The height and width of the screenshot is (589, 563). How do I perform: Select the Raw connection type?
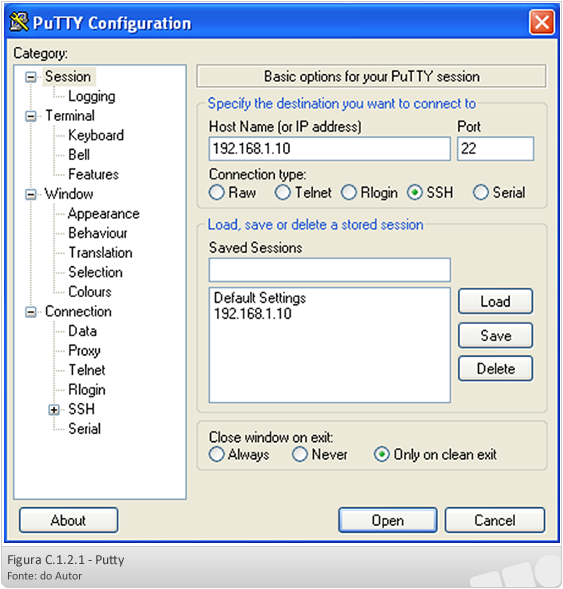click(x=217, y=193)
